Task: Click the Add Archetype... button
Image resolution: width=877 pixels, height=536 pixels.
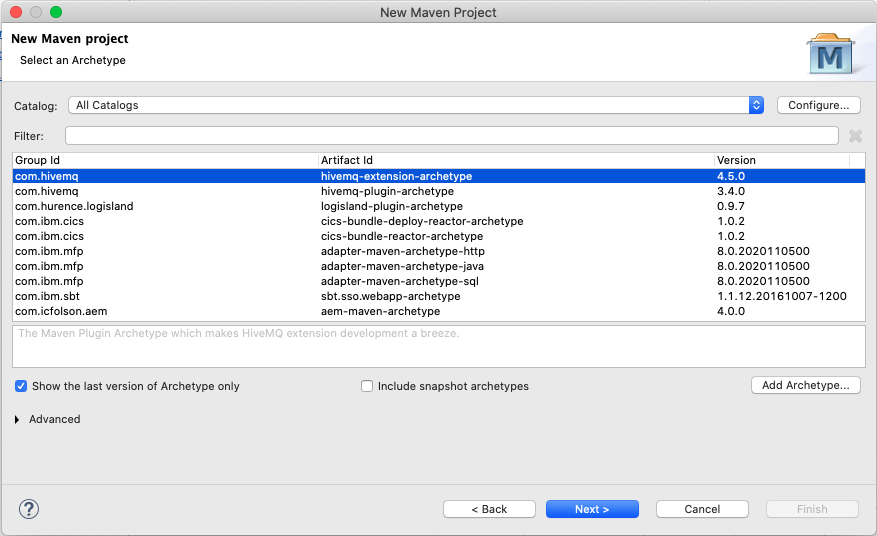Action: (805, 386)
